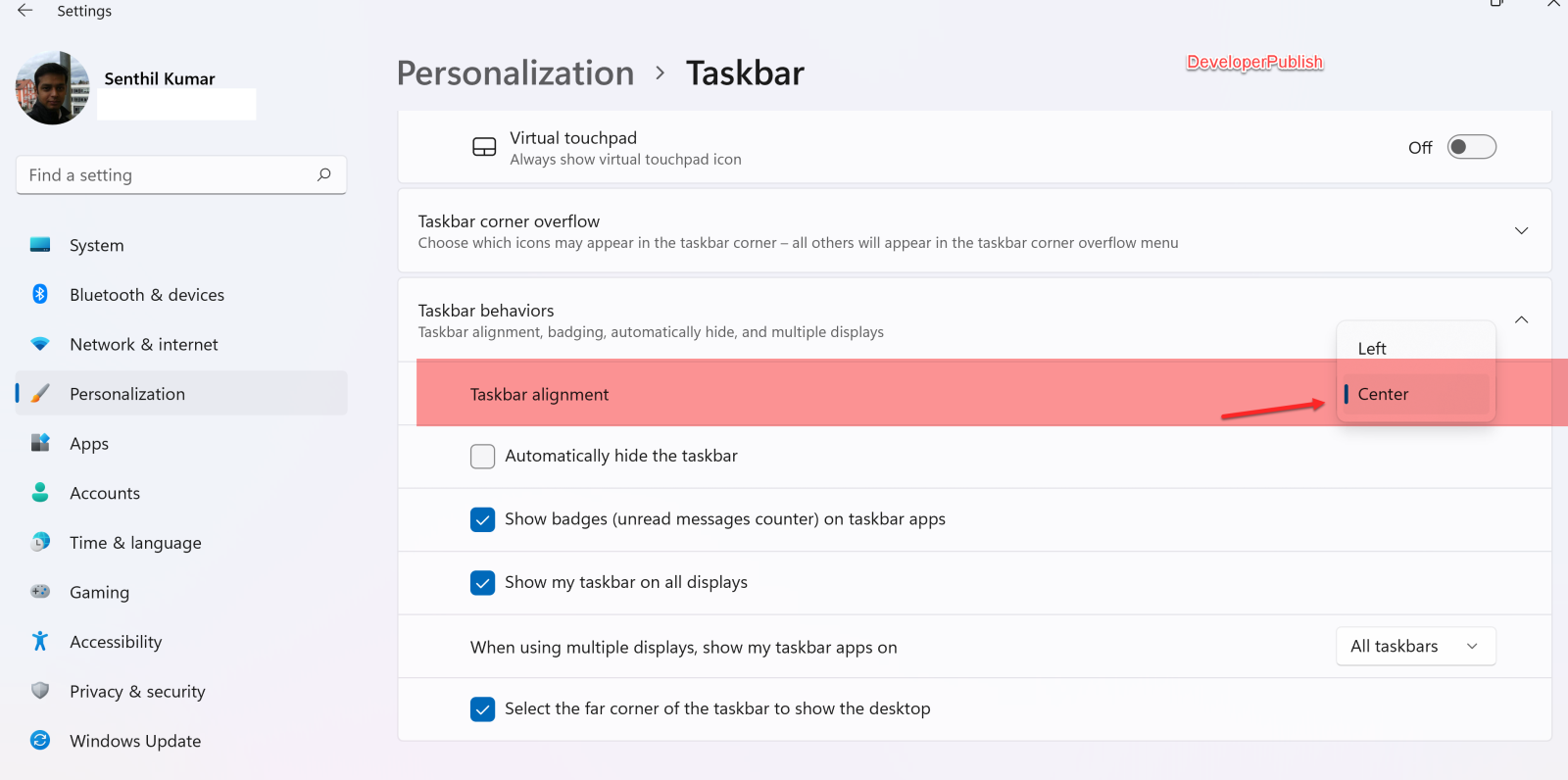The height and width of the screenshot is (780, 1568).
Task: Open Windows Update
Action: 135,741
